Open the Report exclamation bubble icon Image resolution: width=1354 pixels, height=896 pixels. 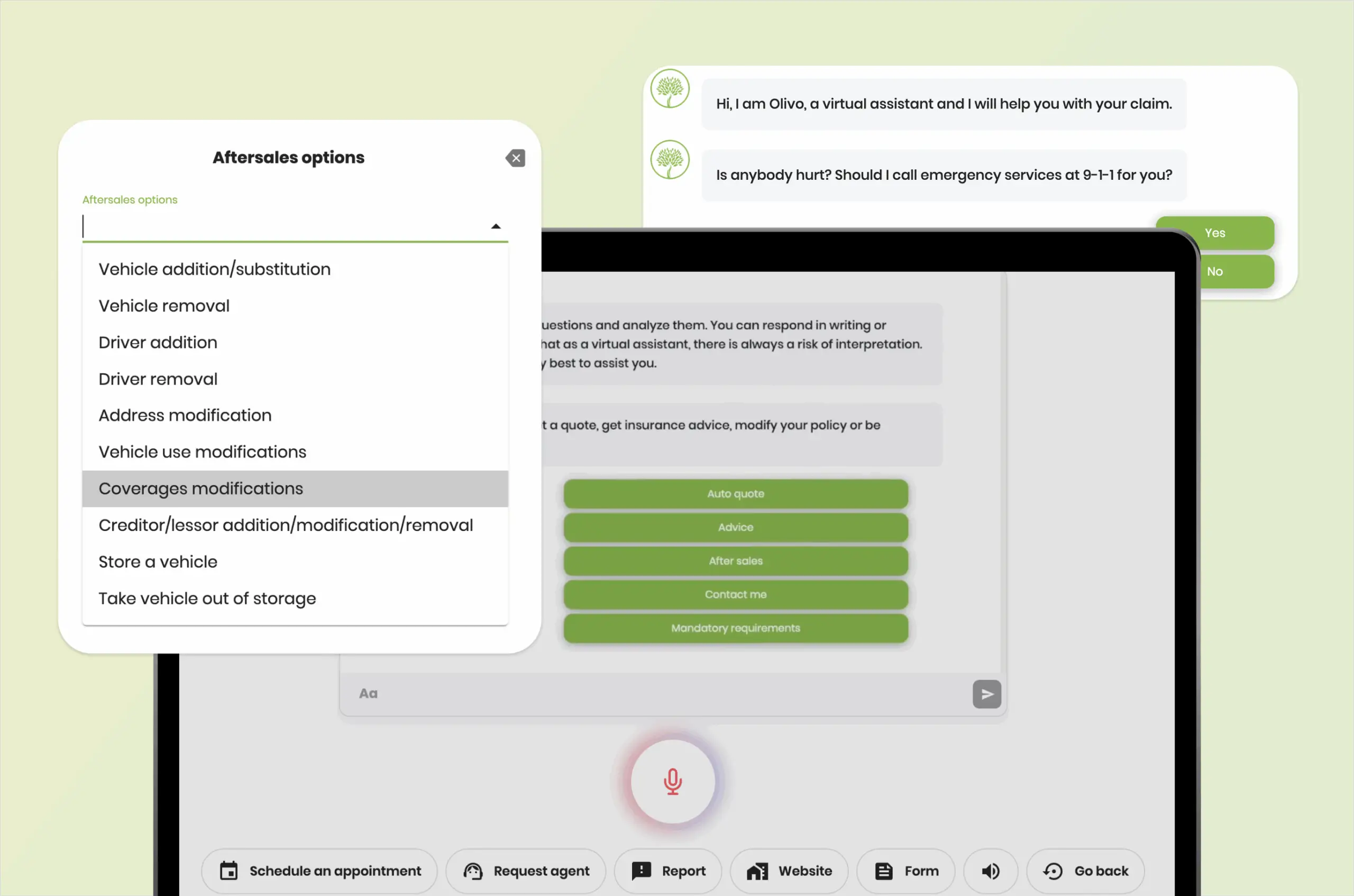point(642,870)
